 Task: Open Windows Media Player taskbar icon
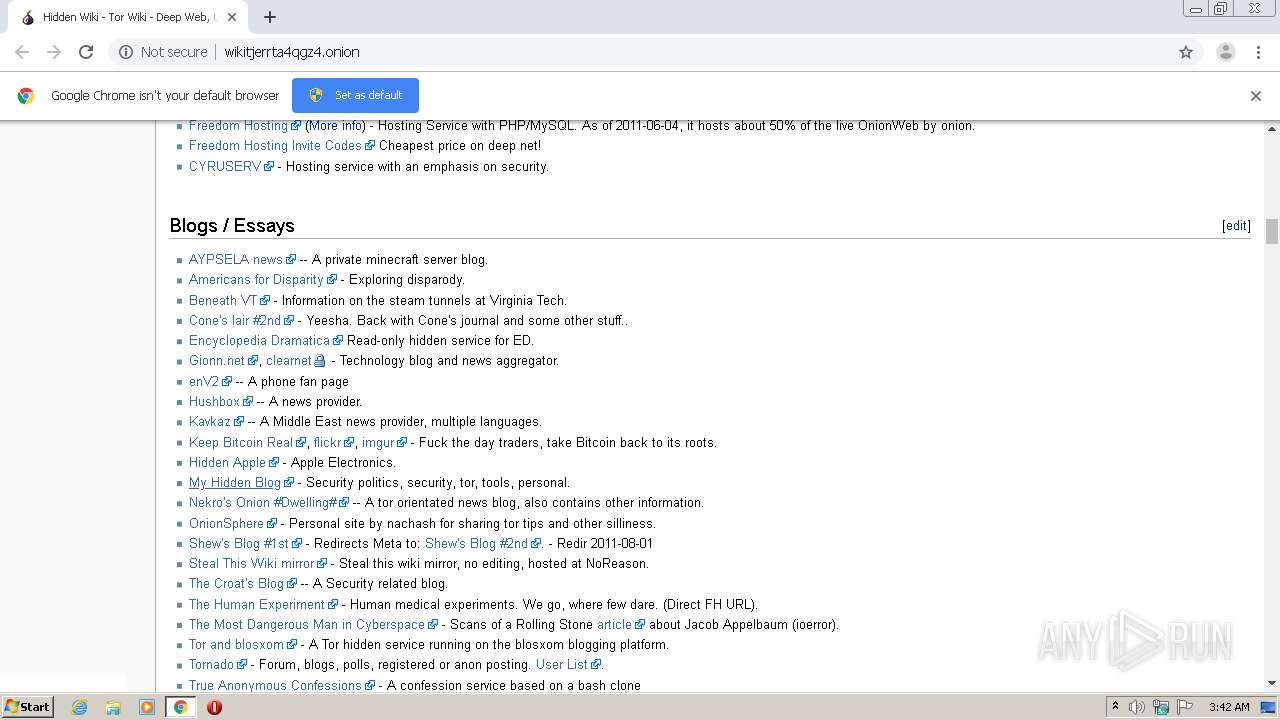coord(147,707)
